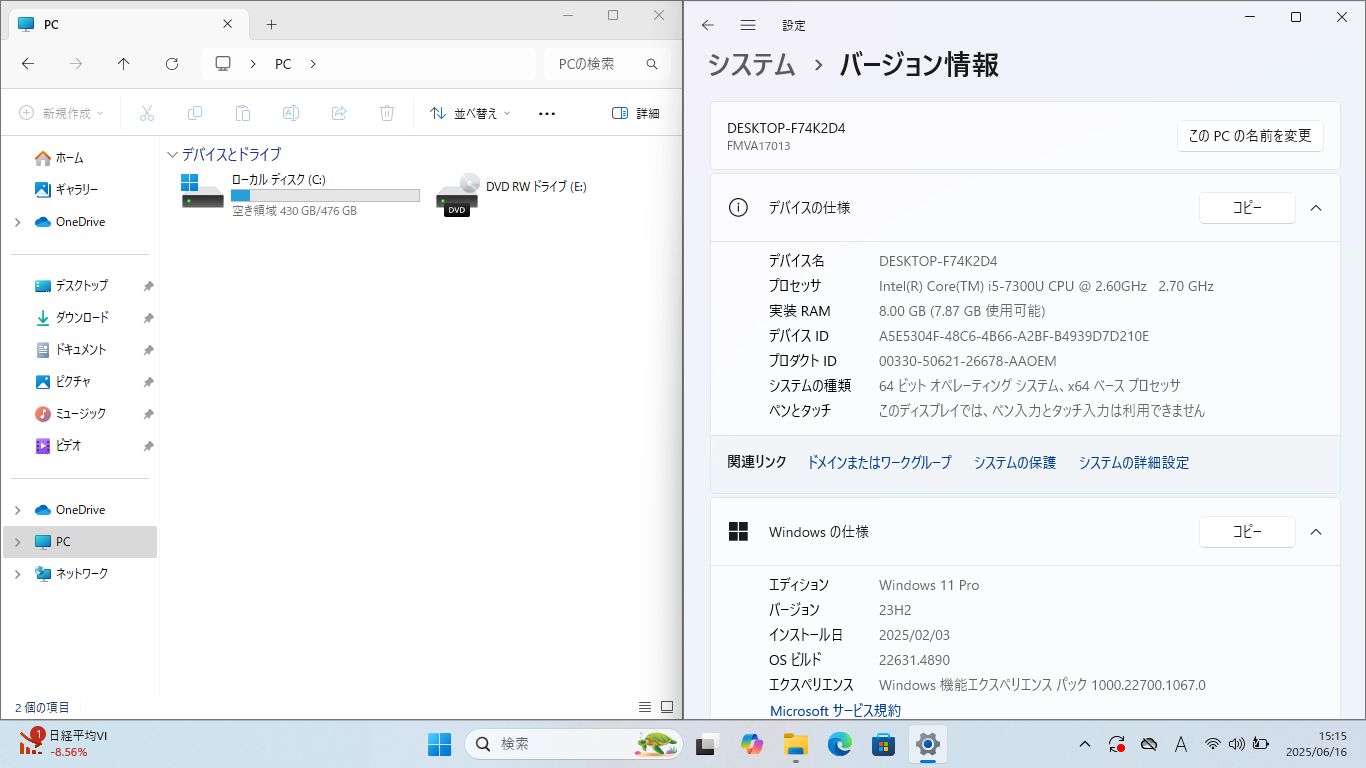This screenshot has width=1366, height=768.
Task: Open the hamburger navigation menu in Settings
Action: pos(748,25)
